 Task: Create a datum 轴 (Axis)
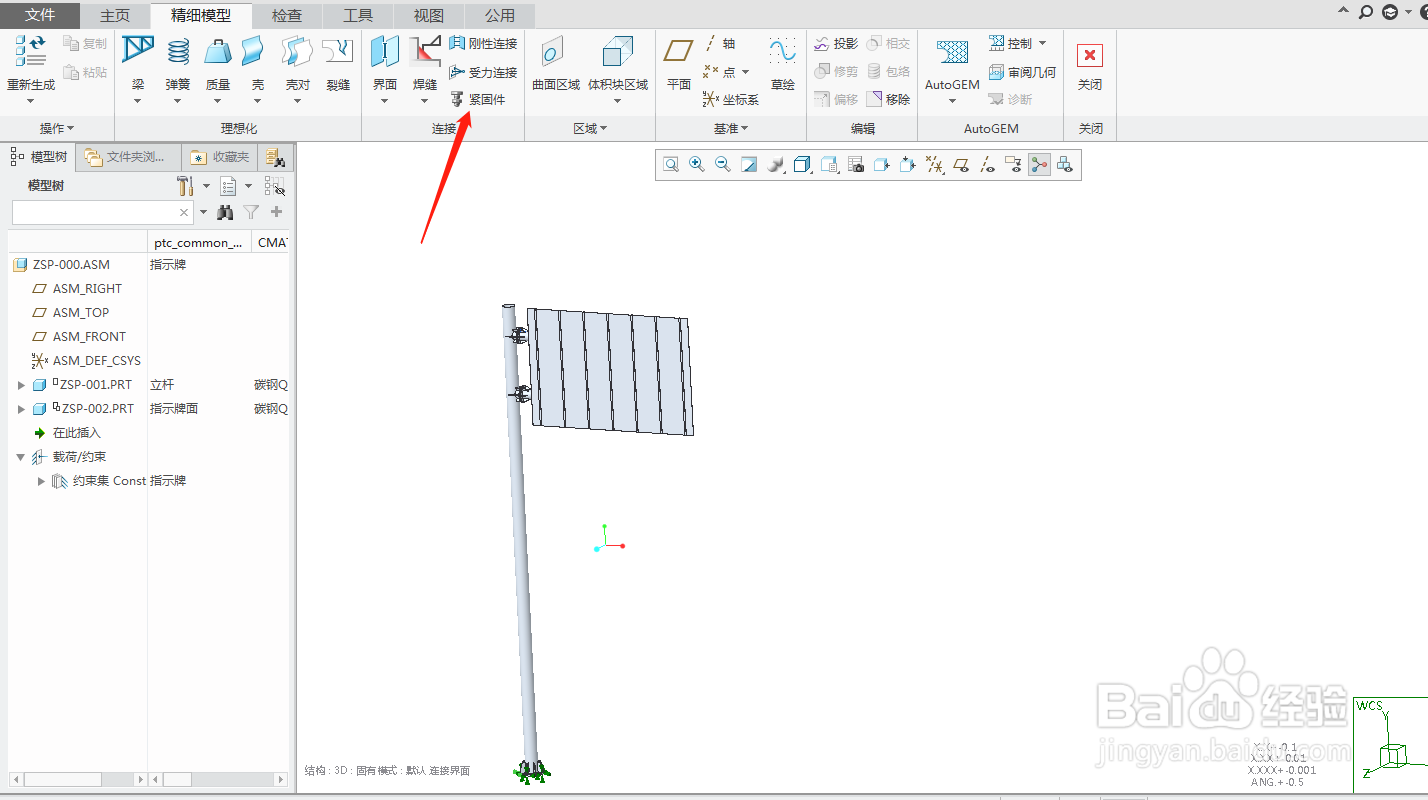pos(720,44)
